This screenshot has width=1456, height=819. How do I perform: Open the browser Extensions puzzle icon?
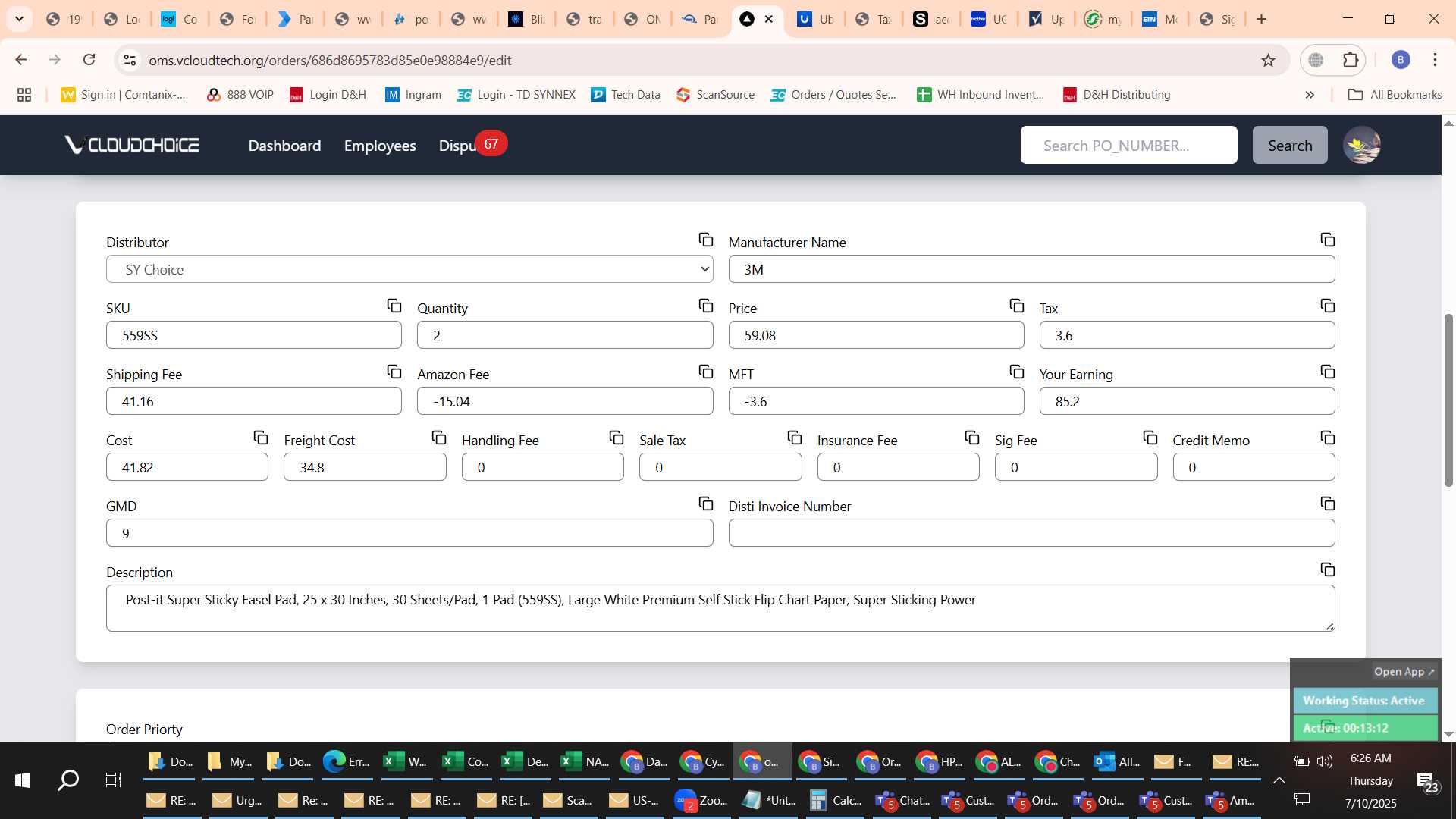[1351, 60]
